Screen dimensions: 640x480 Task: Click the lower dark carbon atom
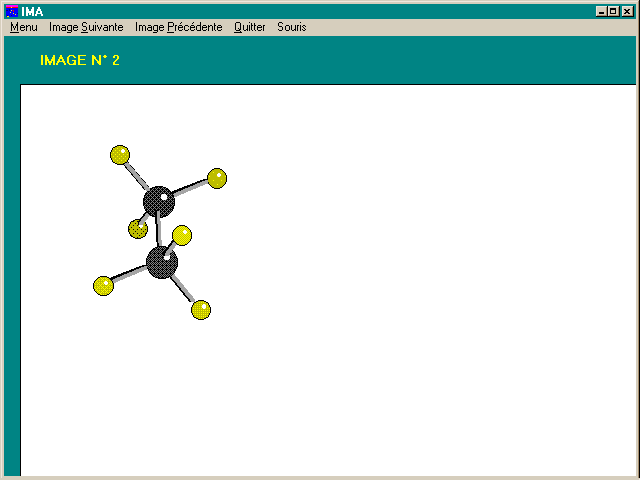(x=161, y=264)
